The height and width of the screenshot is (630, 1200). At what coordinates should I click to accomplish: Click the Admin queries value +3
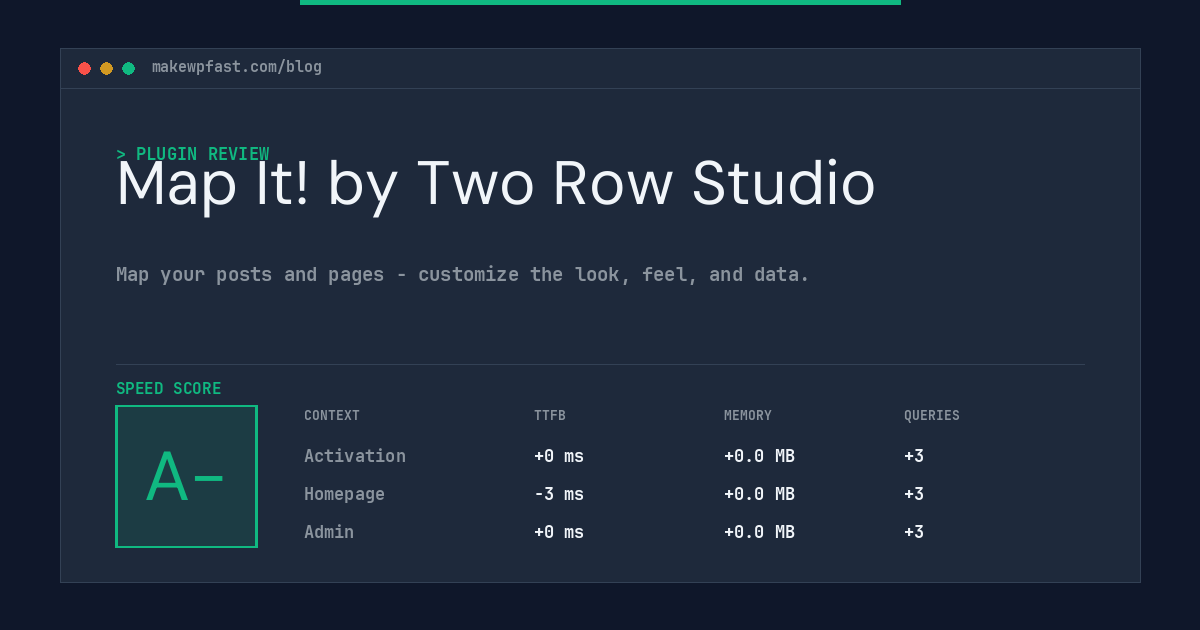914,532
